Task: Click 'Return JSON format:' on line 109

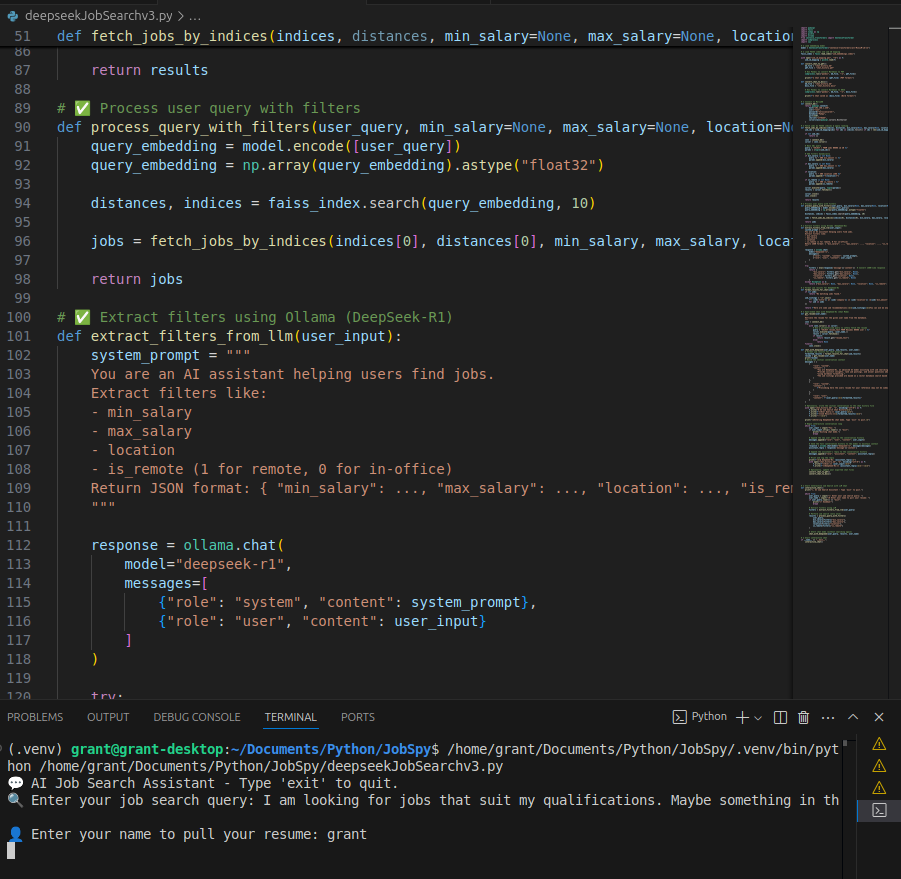Action: 170,488
